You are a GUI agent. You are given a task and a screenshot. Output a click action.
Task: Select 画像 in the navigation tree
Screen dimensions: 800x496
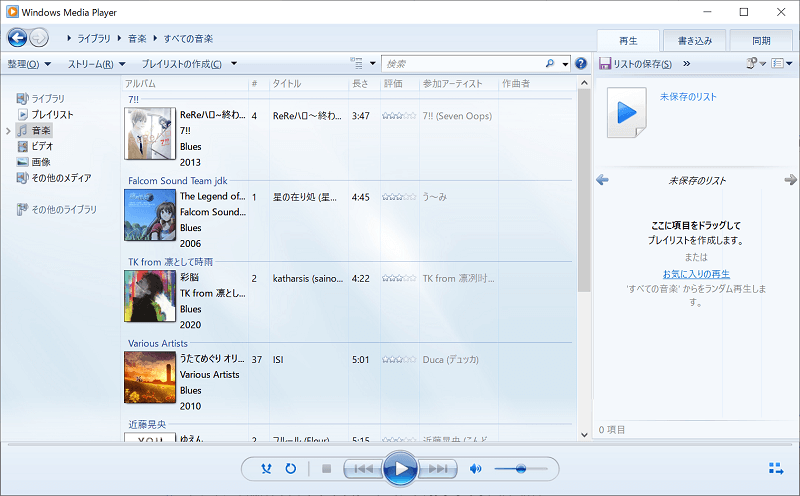[34, 162]
